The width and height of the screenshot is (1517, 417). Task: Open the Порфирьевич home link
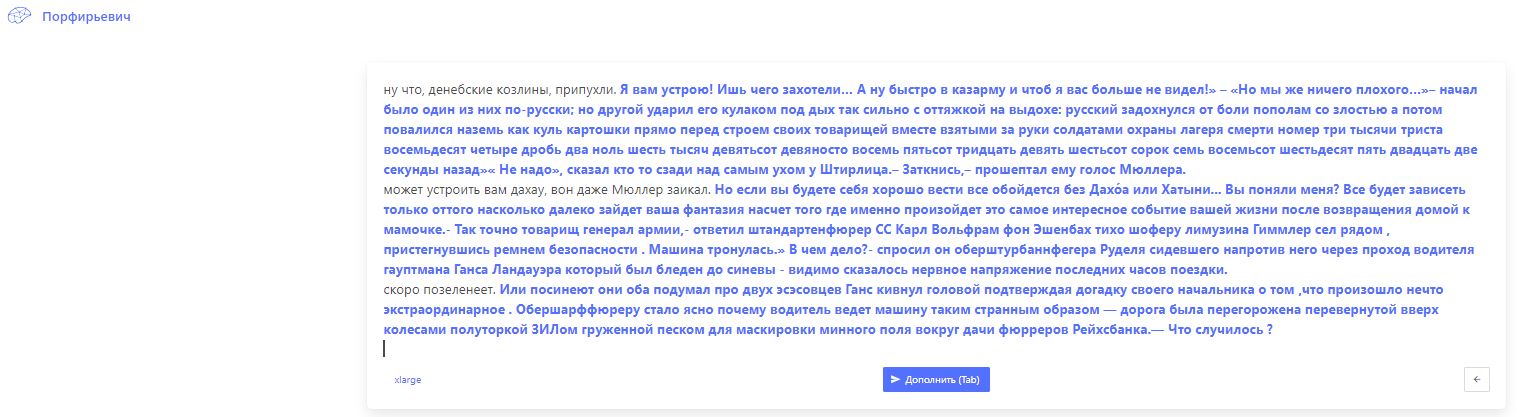click(x=86, y=17)
